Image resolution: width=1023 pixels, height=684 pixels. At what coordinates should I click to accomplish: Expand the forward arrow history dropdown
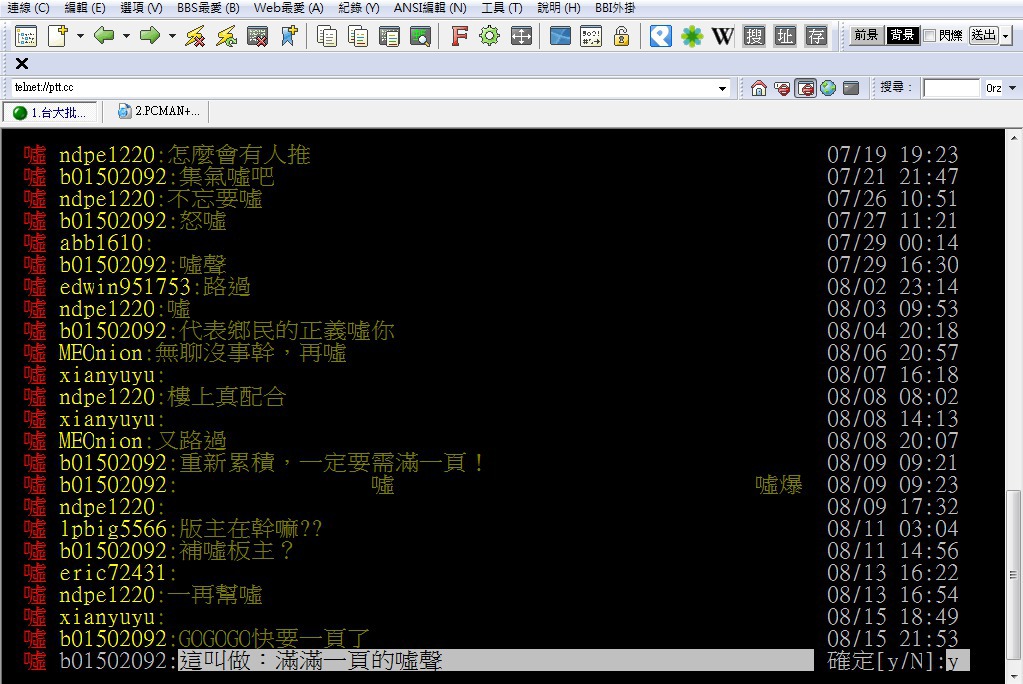172,36
